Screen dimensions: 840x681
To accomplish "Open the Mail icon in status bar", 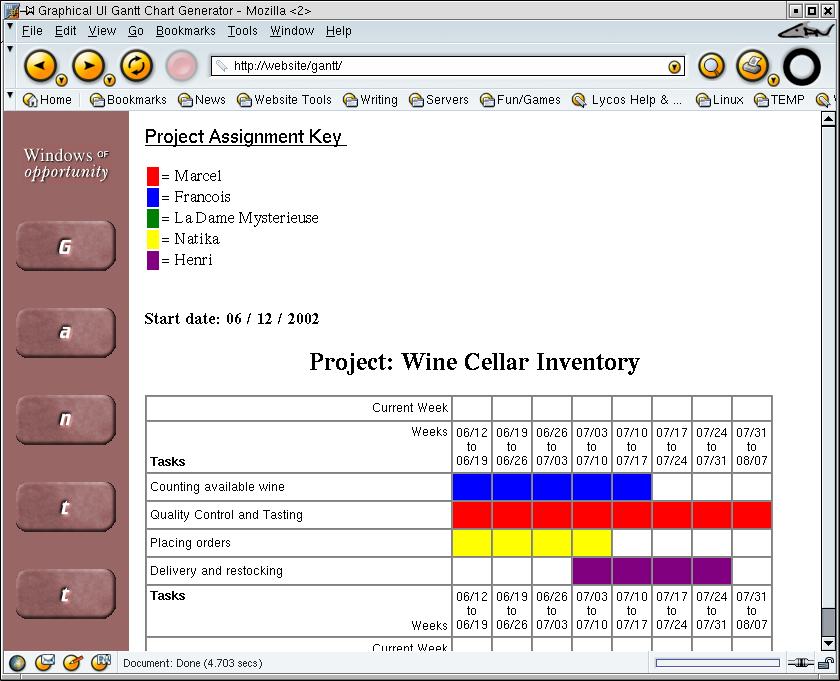I will tap(45, 662).
